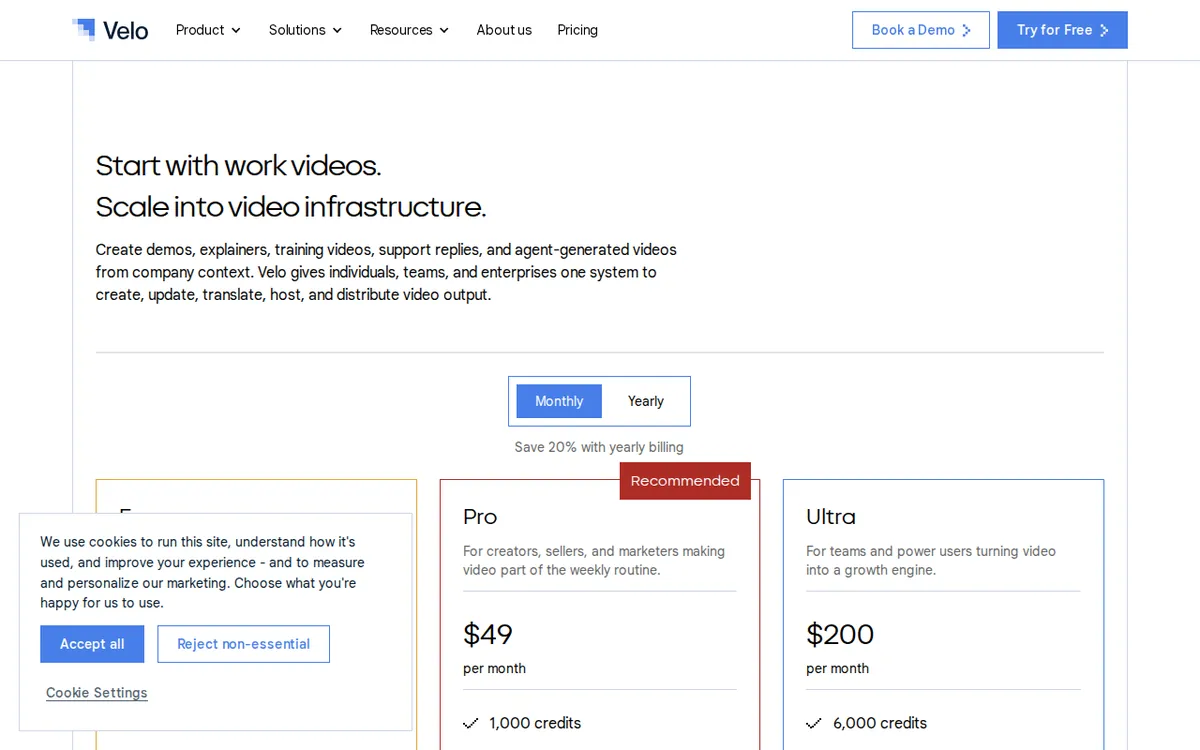Open the Solutions dropdown menu
This screenshot has width=1200, height=750.
305,30
